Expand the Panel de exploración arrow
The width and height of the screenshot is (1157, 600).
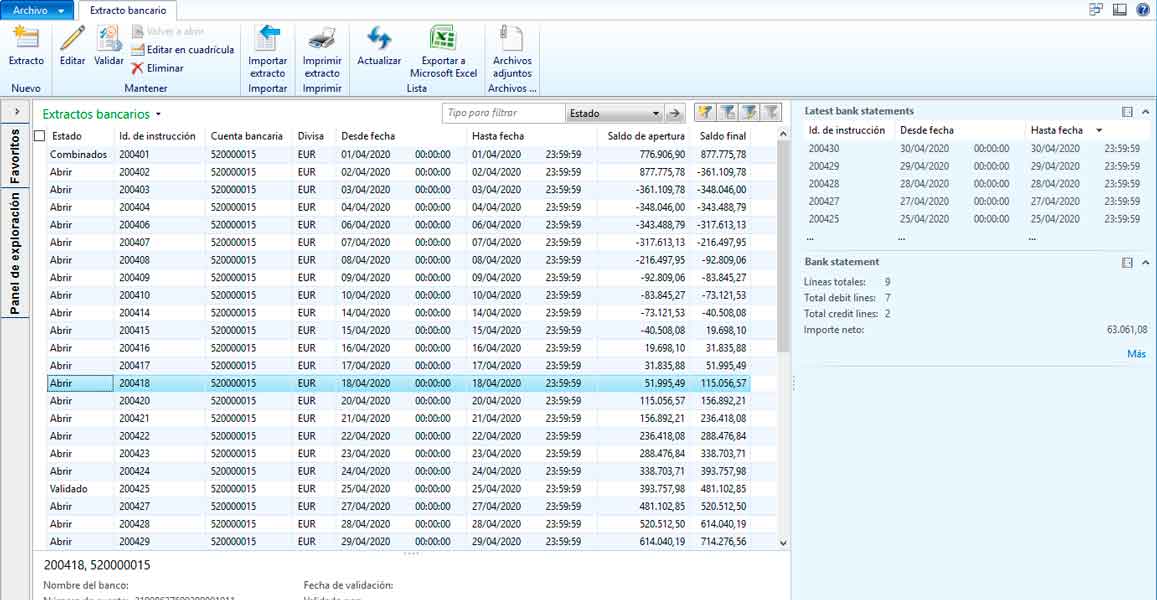coord(15,112)
